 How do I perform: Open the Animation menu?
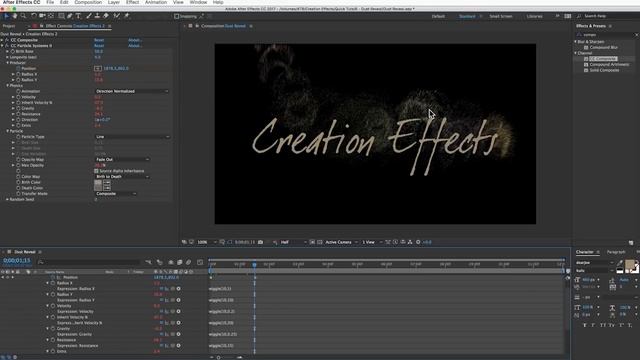point(156,2)
